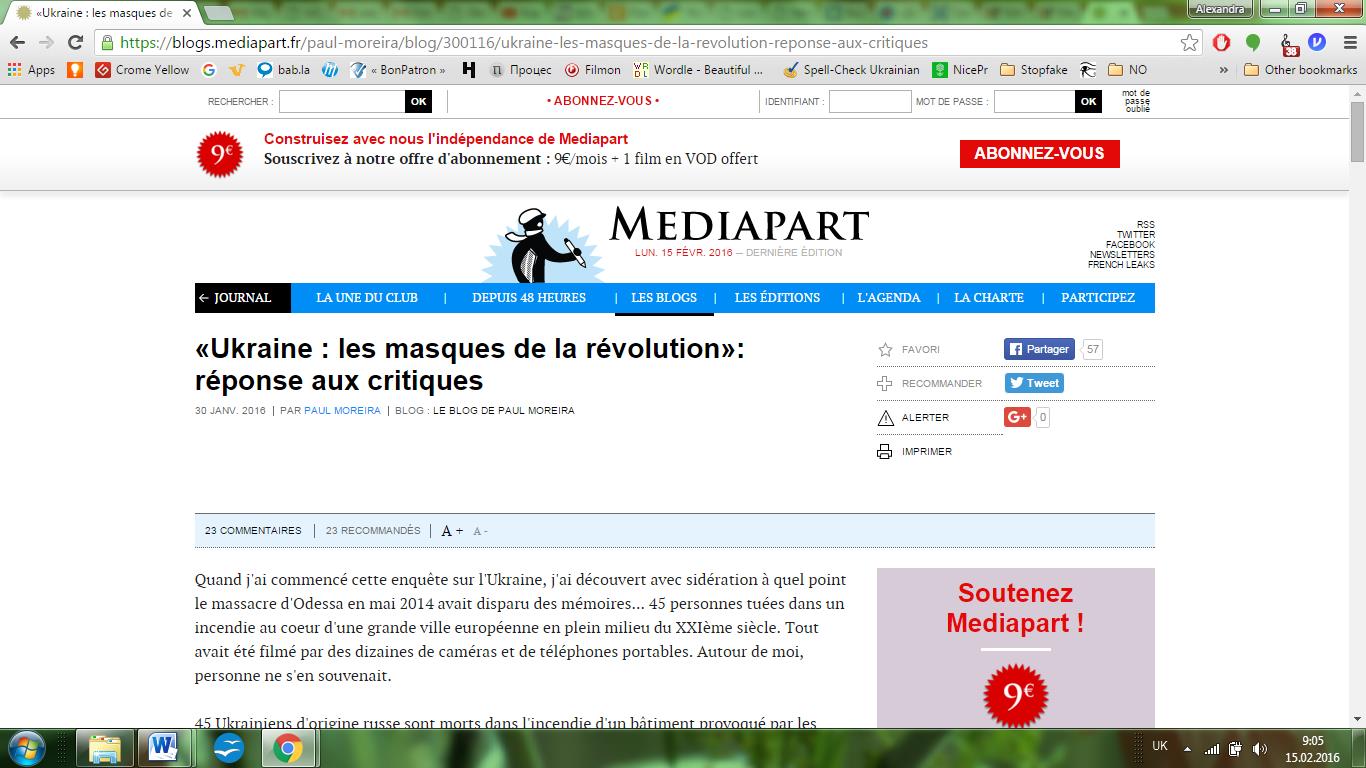View 23 RECOMMANDÉS
Viewport: 1366px width, 768px height.
[x=373, y=531]
